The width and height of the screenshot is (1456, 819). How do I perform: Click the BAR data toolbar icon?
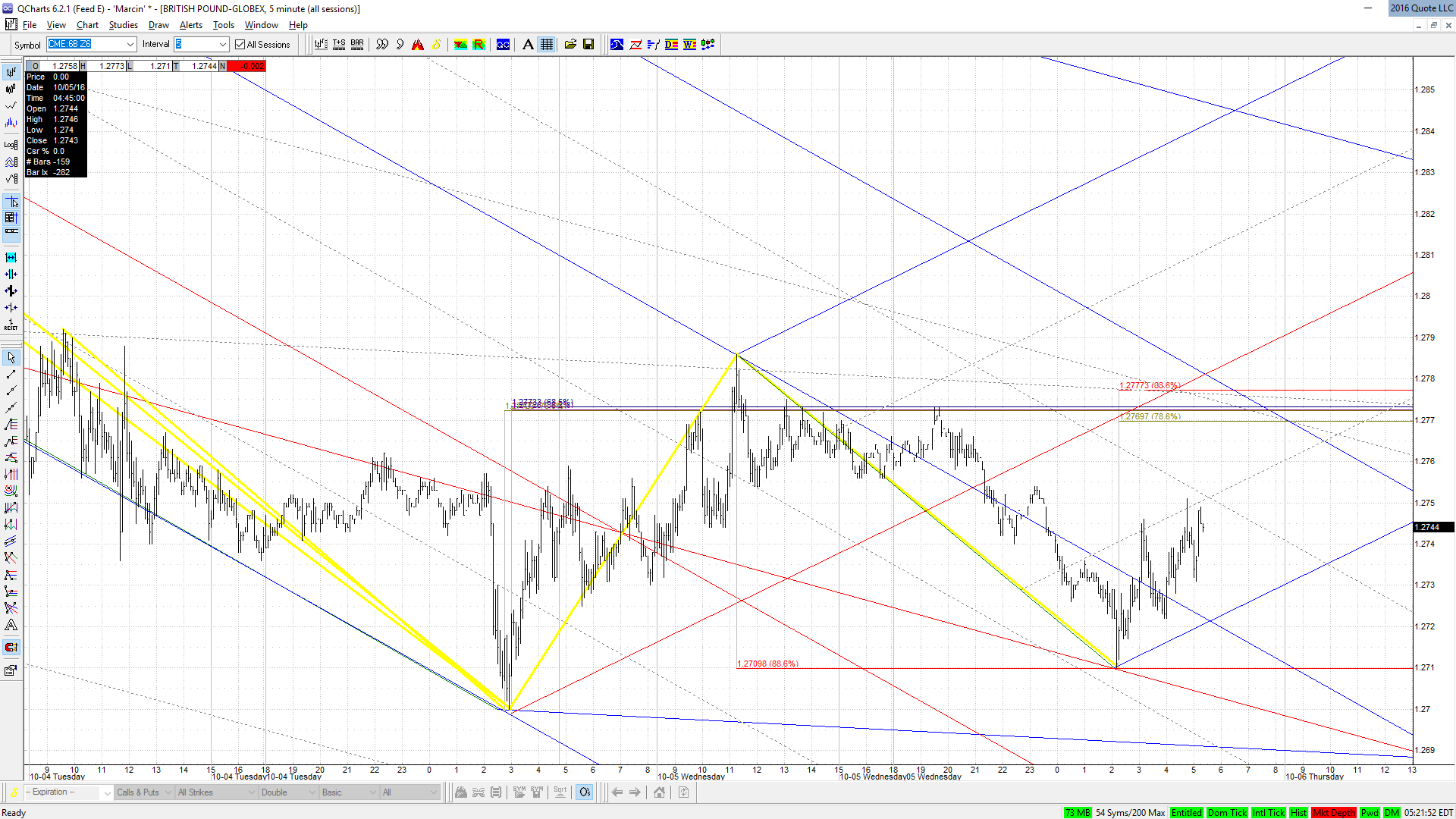357,45
